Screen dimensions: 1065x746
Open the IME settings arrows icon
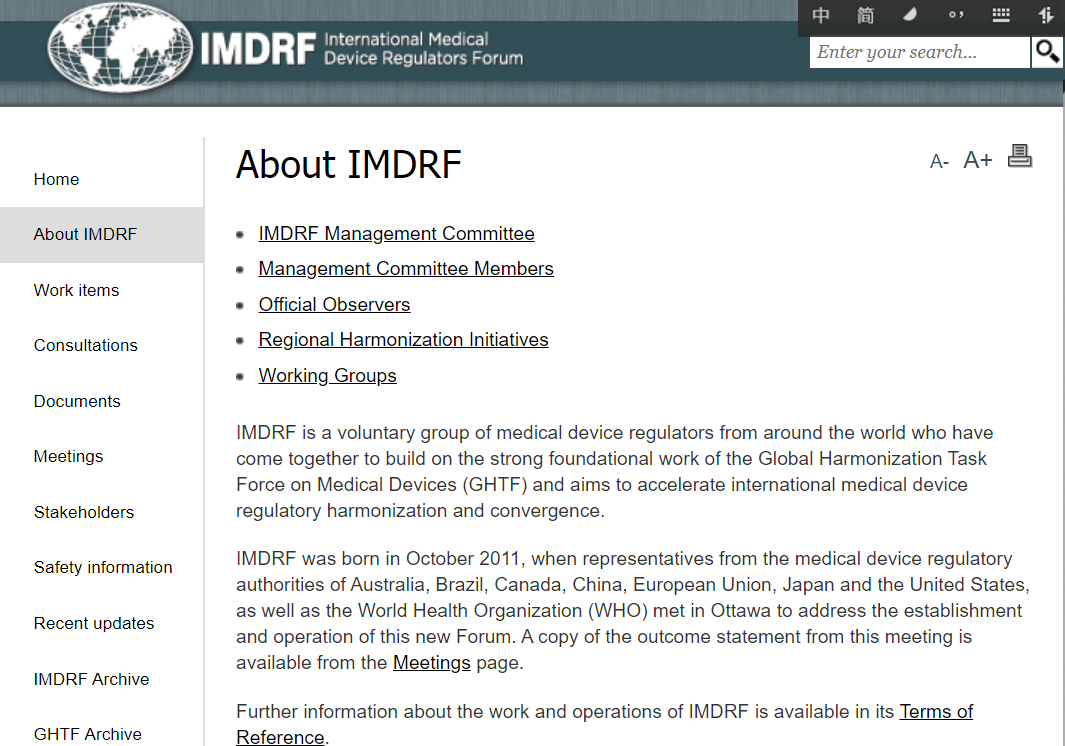point(1046,15)
